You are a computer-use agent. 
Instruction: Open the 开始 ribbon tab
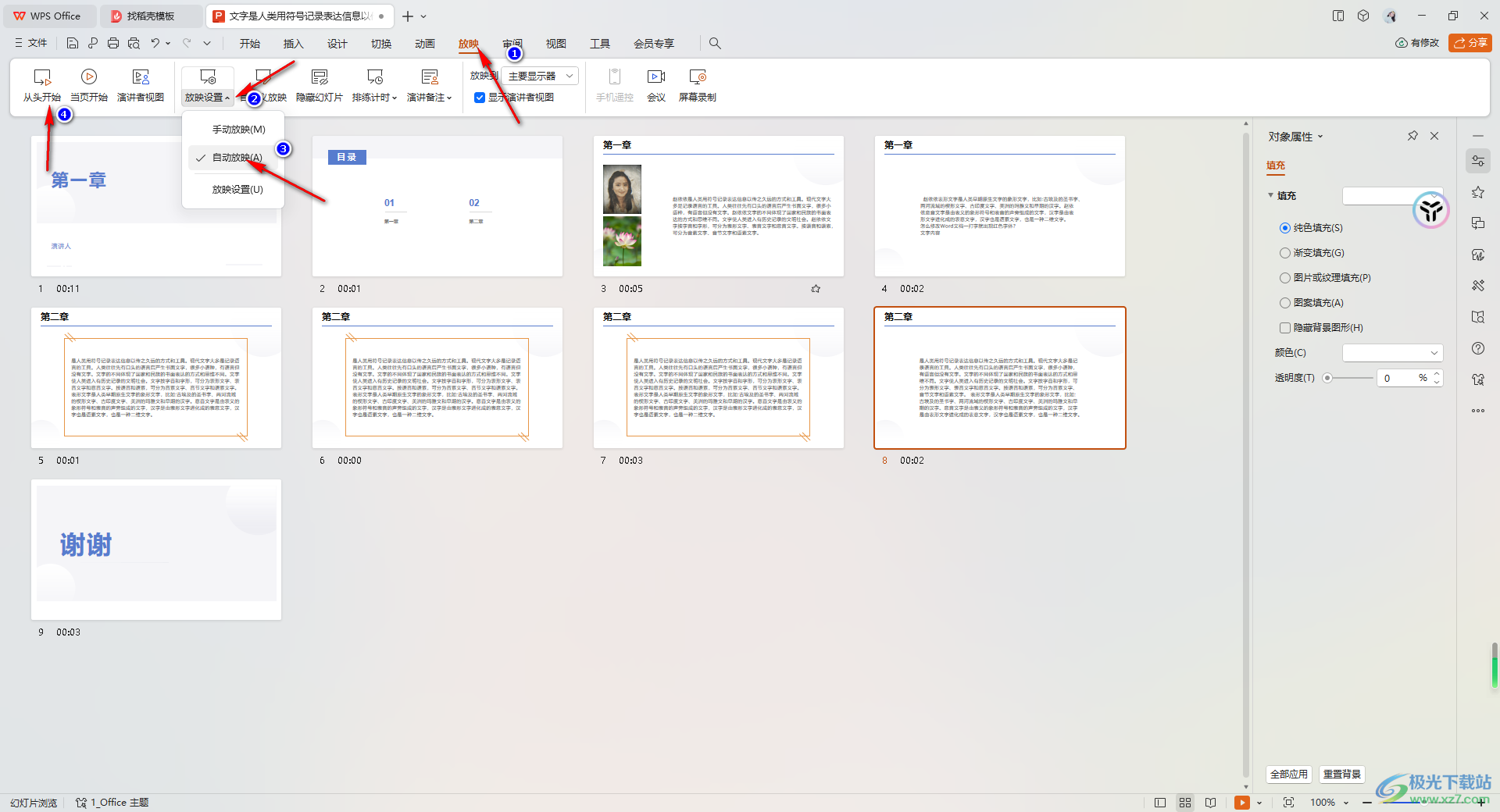pos(250,44)
